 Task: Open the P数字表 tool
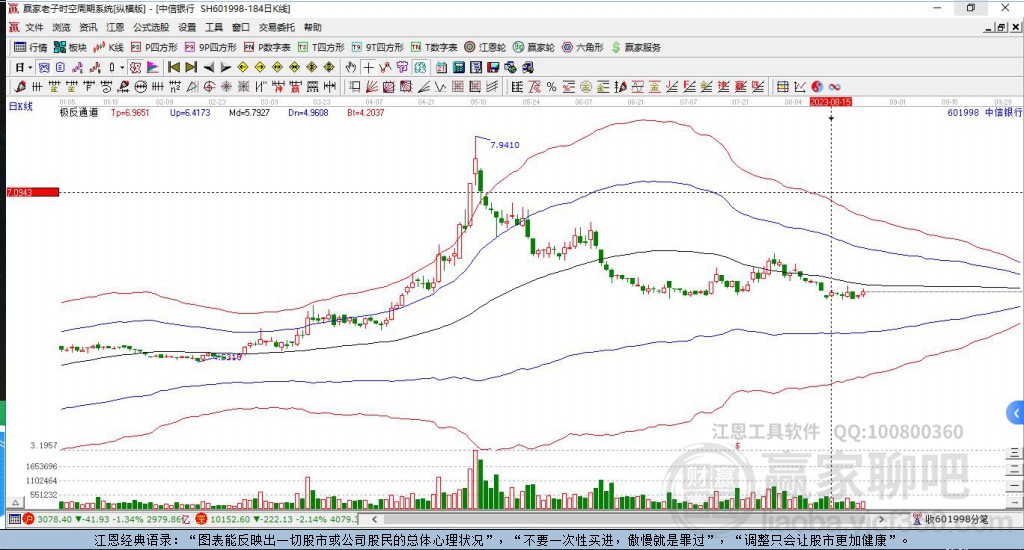[x=267, y=47]
